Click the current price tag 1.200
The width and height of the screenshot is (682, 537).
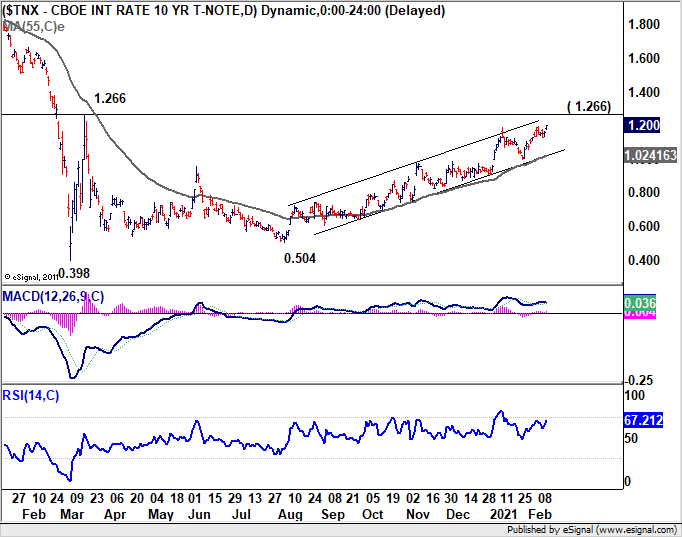coord(642,125)
